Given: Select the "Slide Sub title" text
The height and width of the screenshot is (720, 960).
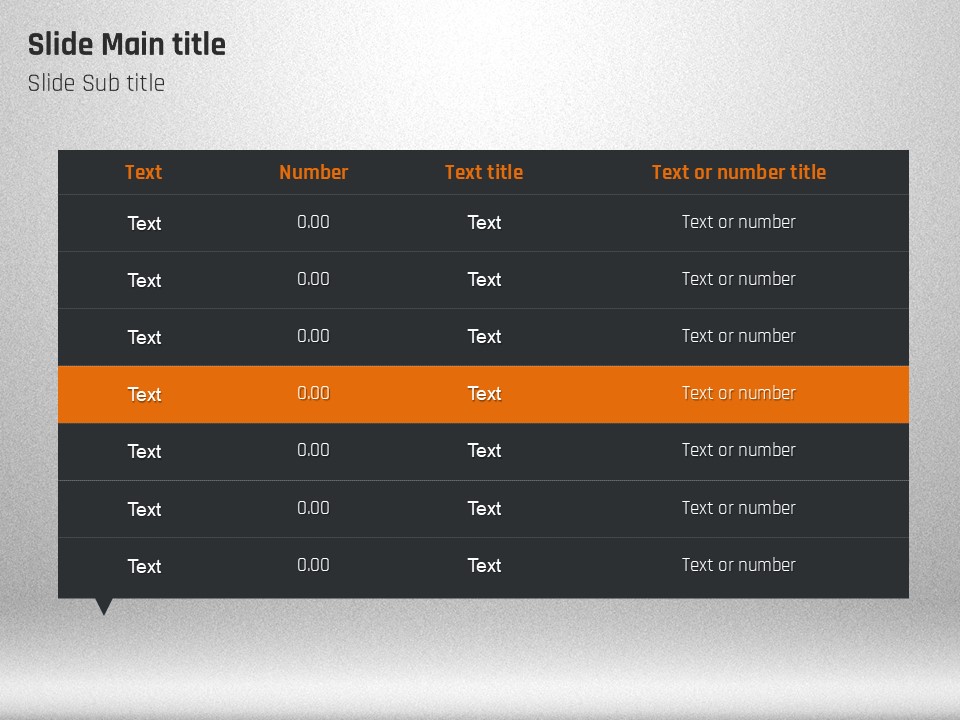Looking at the screenshot, I should [96, 83].
